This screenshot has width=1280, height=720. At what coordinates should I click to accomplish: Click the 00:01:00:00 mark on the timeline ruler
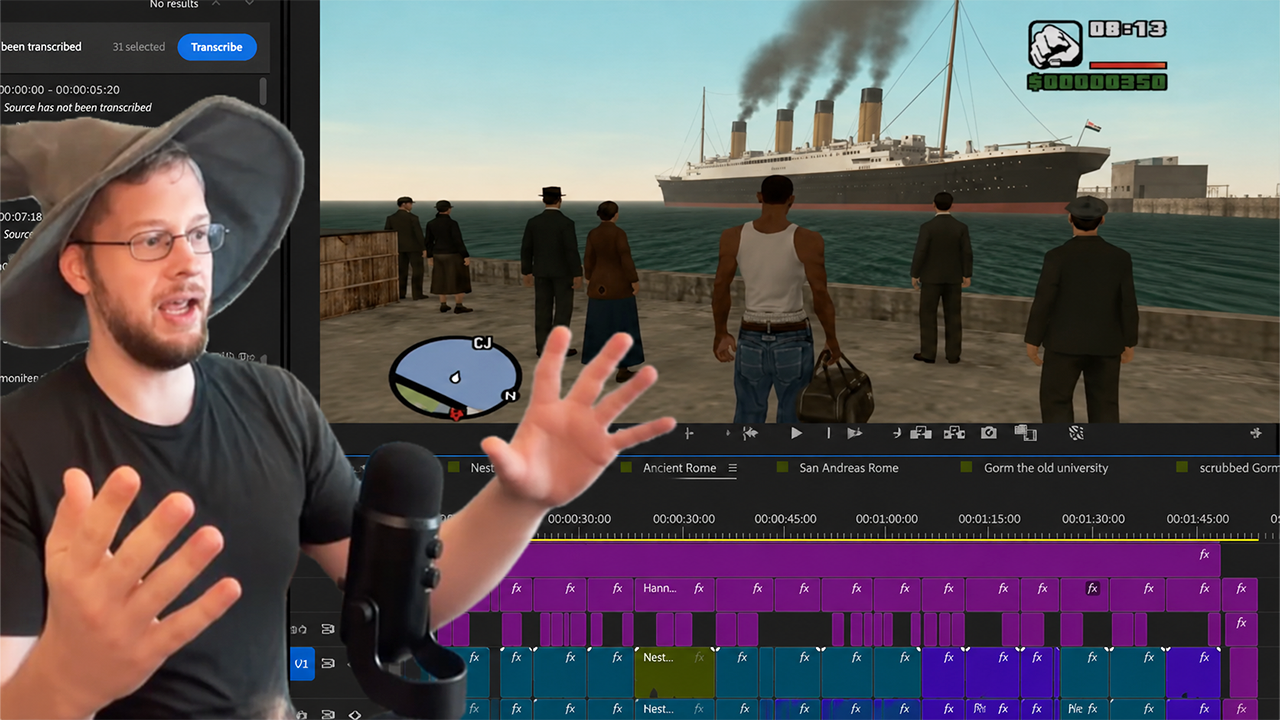click(x=886, y=519)
